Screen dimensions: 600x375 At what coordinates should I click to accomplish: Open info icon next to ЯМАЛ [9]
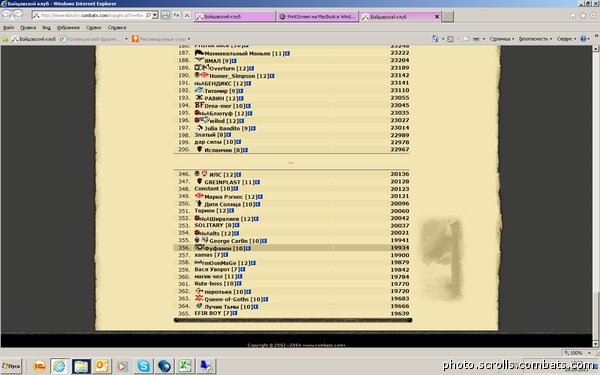(x=234, y=61)
